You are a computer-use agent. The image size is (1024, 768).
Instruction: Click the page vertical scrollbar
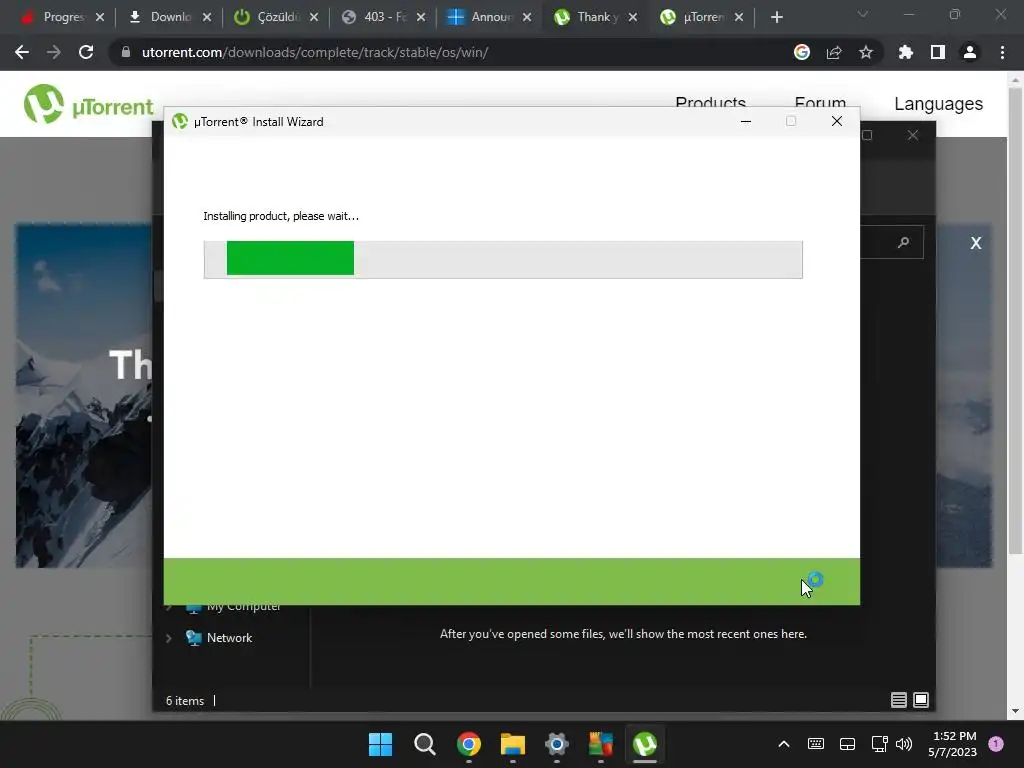pos(1015,320)
